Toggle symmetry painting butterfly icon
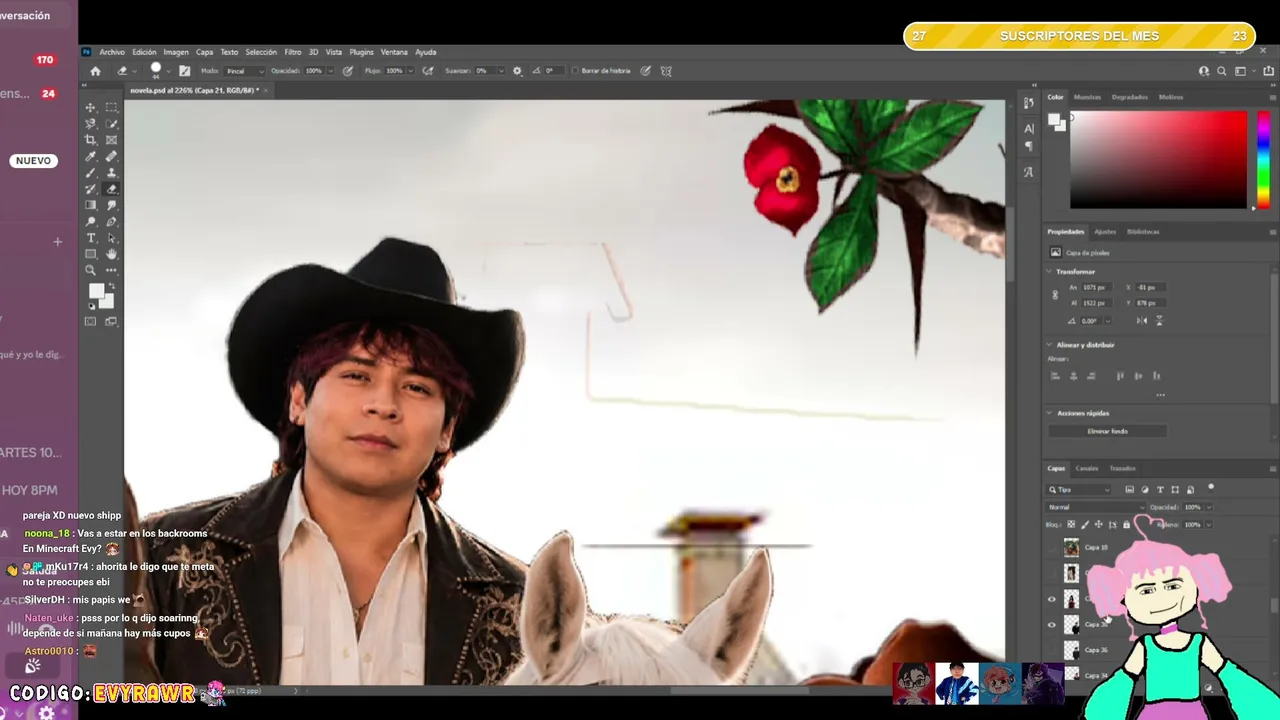Image resolution: width=1280 pixels, height=720 pixels. pyautogui.click(x=666, y=71)
